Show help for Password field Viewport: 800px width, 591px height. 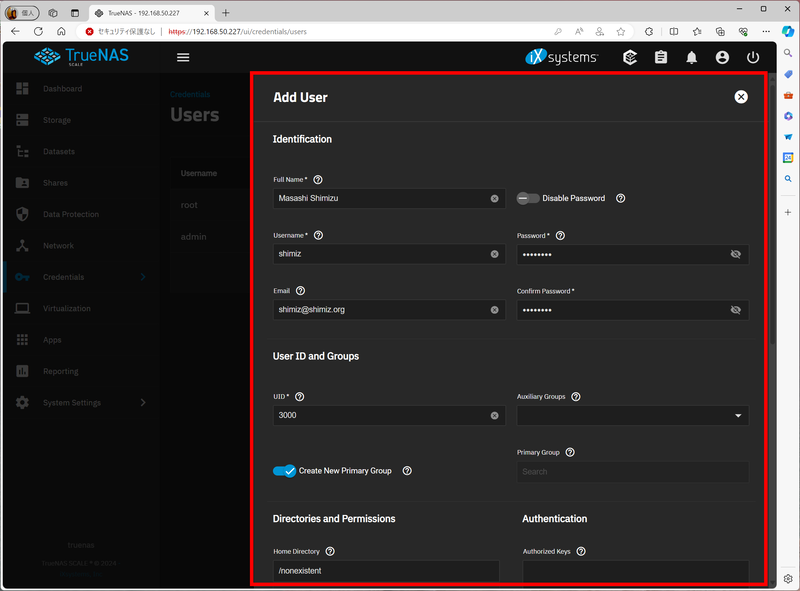click(x=560, y=235)
